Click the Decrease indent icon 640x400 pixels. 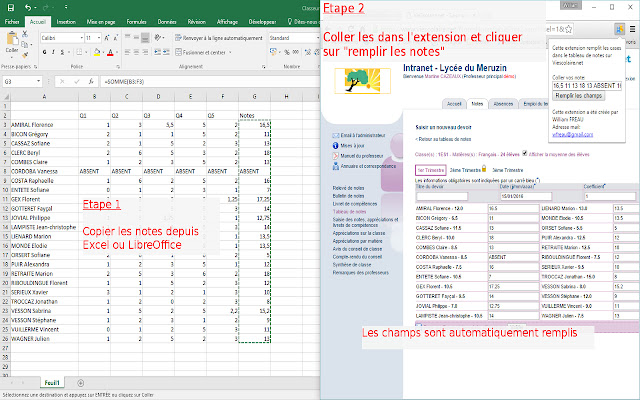tap(158, 52)
